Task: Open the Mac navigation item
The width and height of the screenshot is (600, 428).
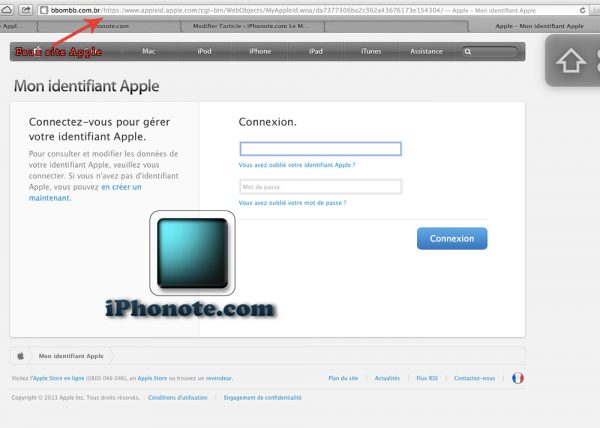Action: click(x=148, y=51)
